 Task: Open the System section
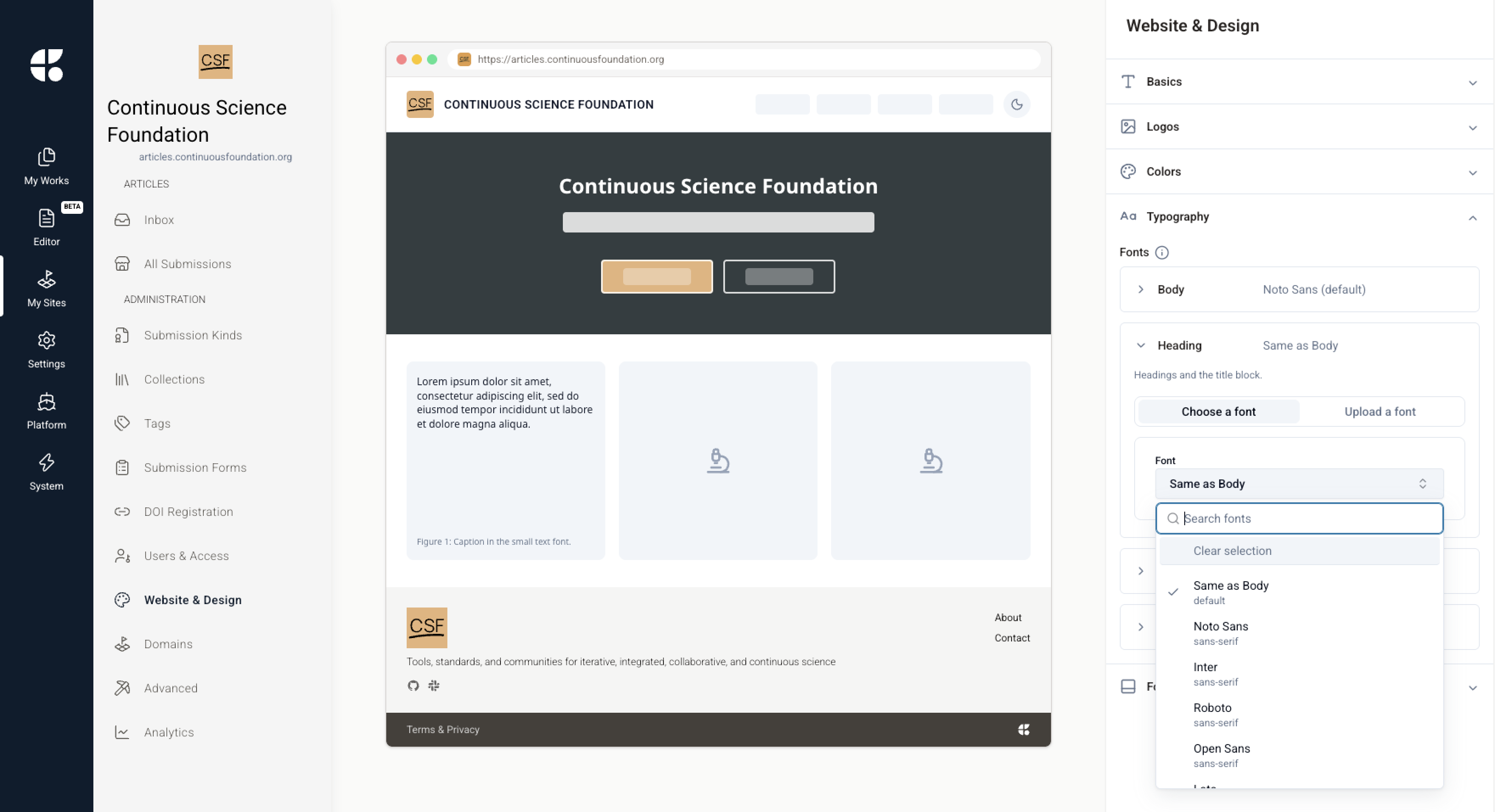coord(46,471)
